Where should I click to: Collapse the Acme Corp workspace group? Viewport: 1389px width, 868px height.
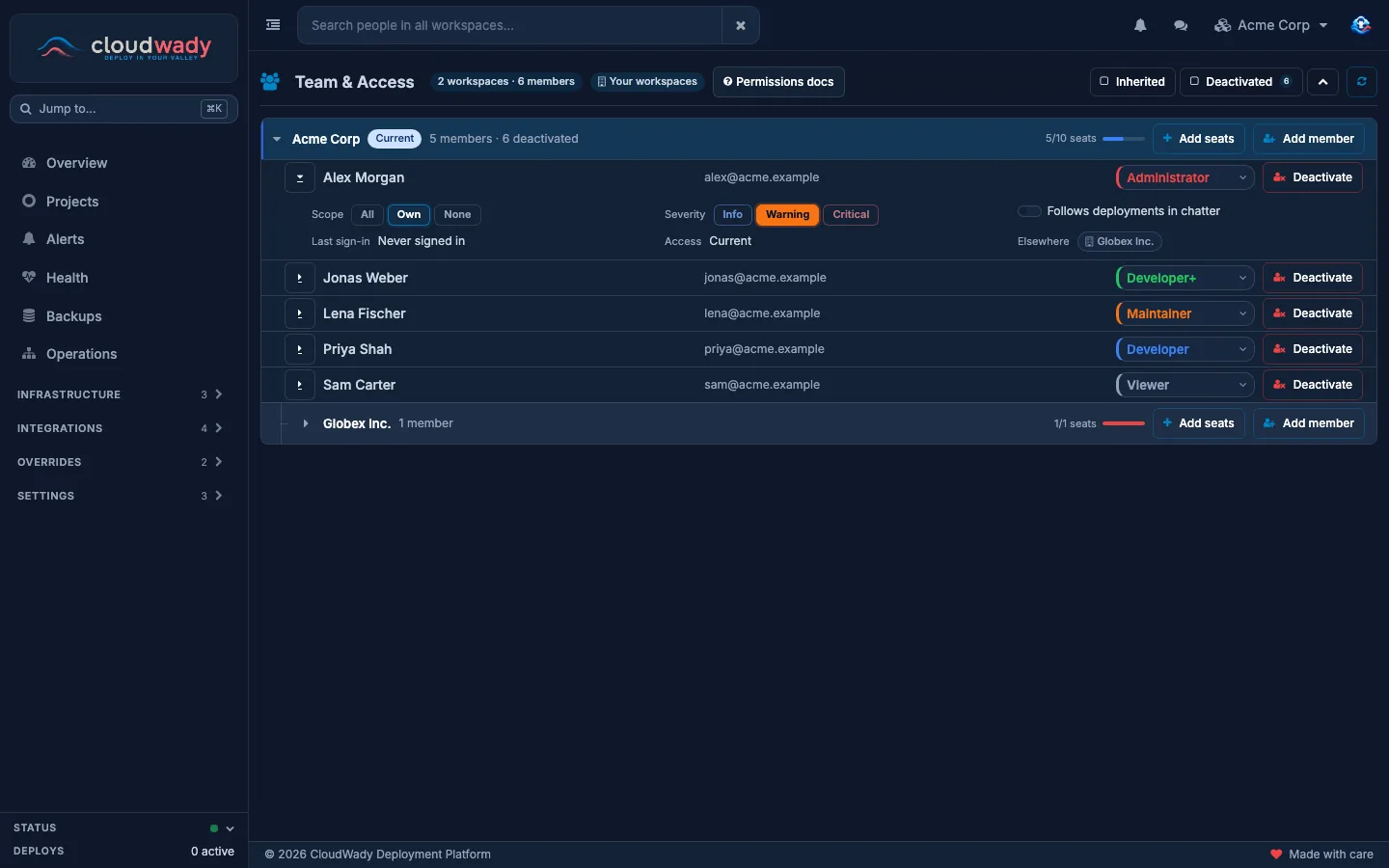pyautogui.click(x=277, y=139)
